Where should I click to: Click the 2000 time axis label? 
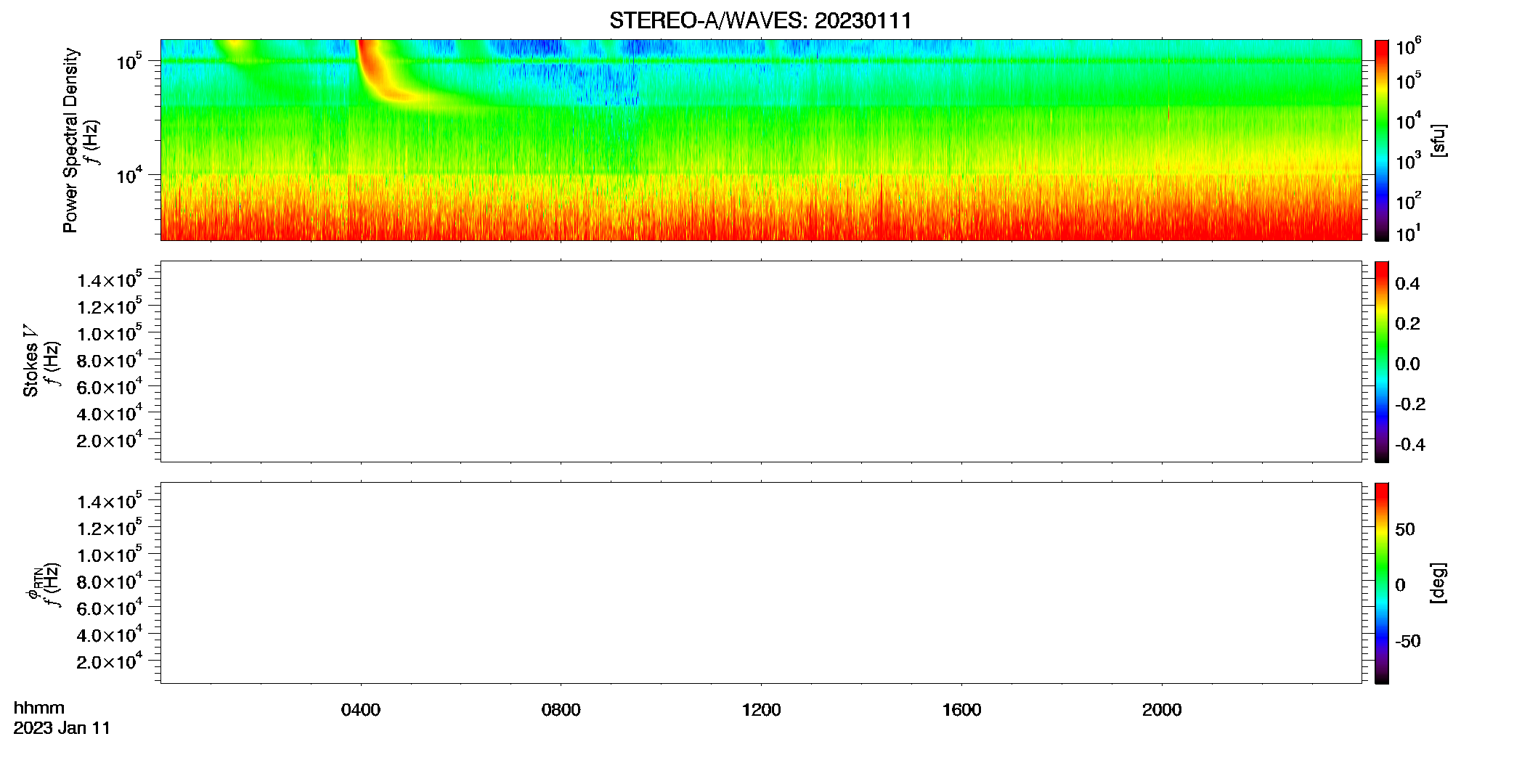coord(1162,710)
